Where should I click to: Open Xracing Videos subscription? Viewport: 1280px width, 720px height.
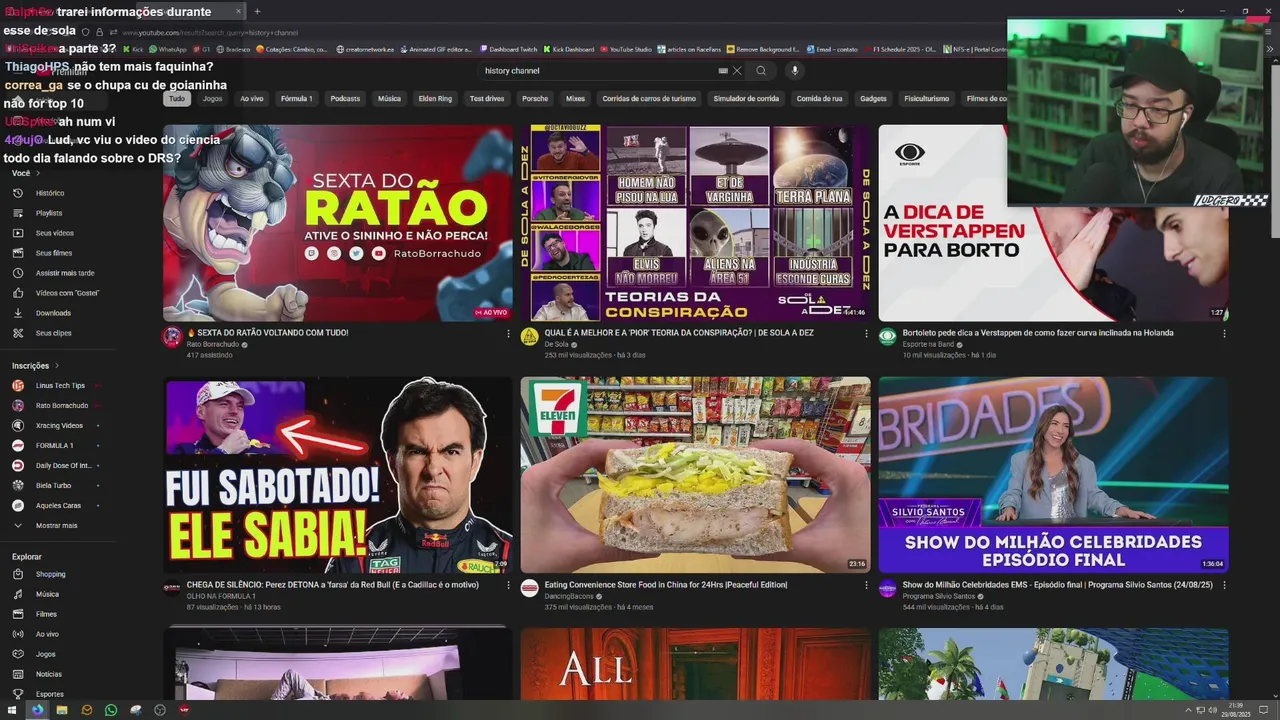tap(59, 426)
